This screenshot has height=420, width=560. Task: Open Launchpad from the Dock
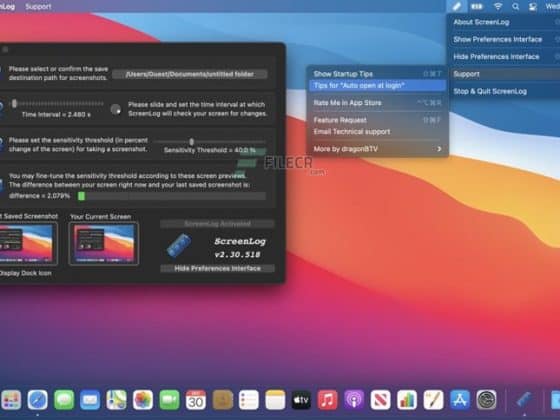[x=11, y=400]
